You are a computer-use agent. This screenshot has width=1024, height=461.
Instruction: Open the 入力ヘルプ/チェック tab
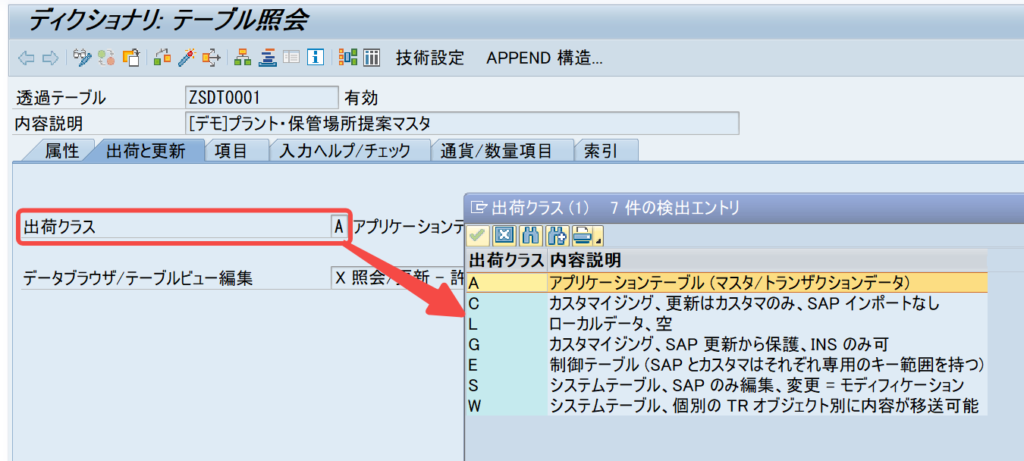pyautogui.click(x=344, y=151)
